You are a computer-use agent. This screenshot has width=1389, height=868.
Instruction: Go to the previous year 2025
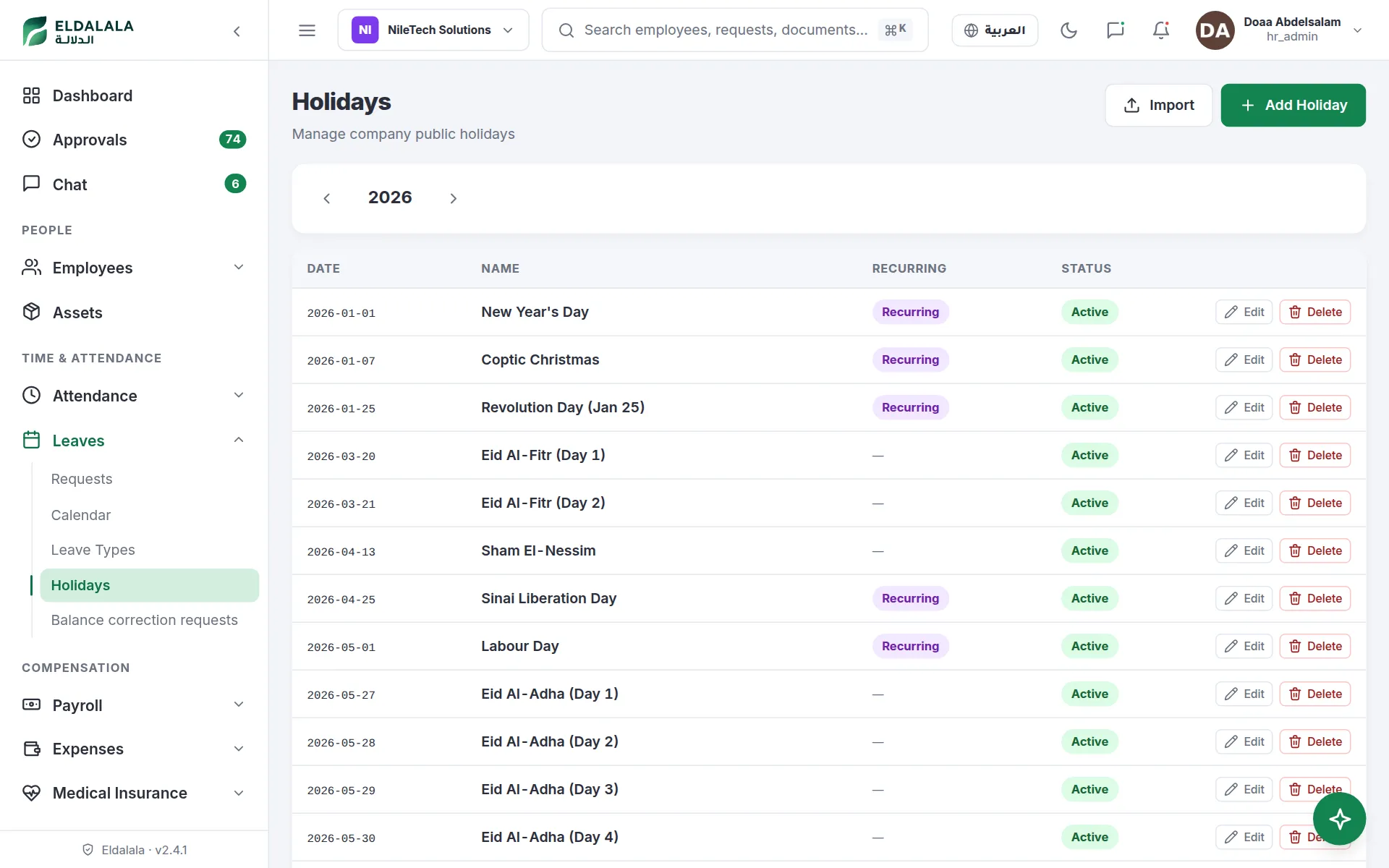[x=327, y=198]
